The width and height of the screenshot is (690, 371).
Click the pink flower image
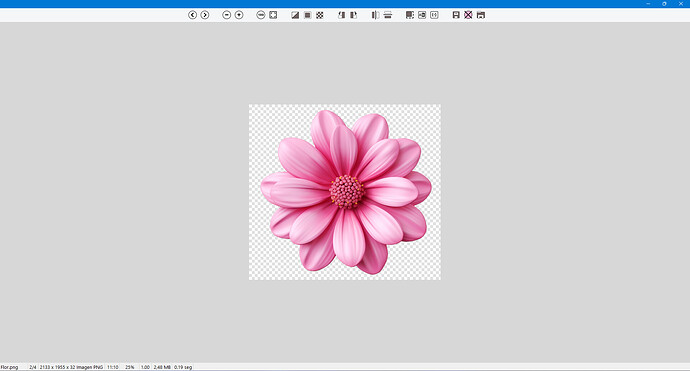click(345, 192)
